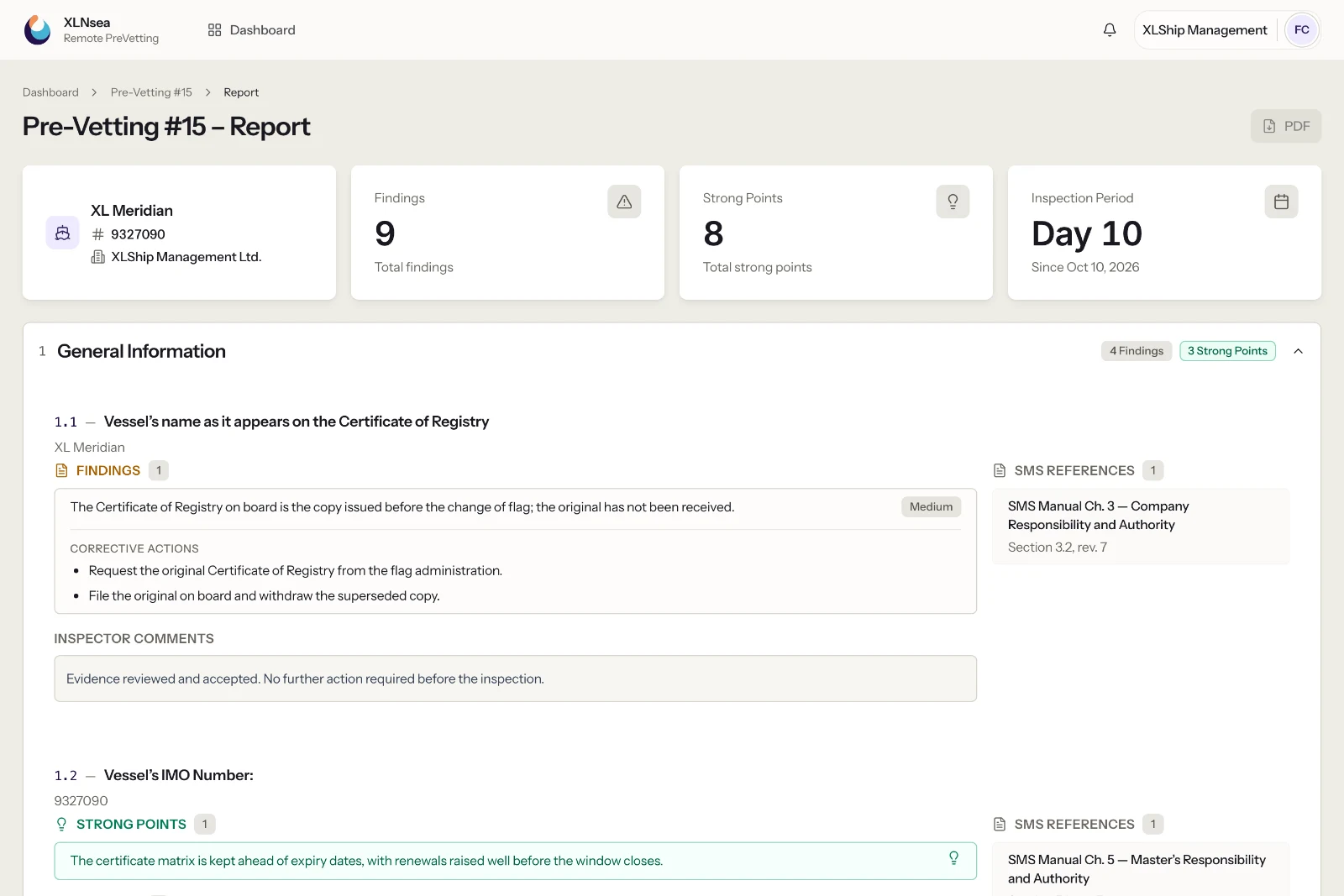Image resolution: width=1344 pixels, height=896 pixels.
Task: Click the Strong Points lightbulb icon
Action: (x=953, y=202)
